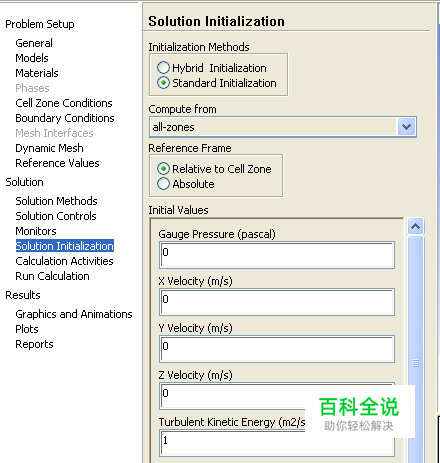Open the Compute from dropdown arrow
The width and height of the screenshot is (440, 463).
pyautogui.click(x=406, y=127)
